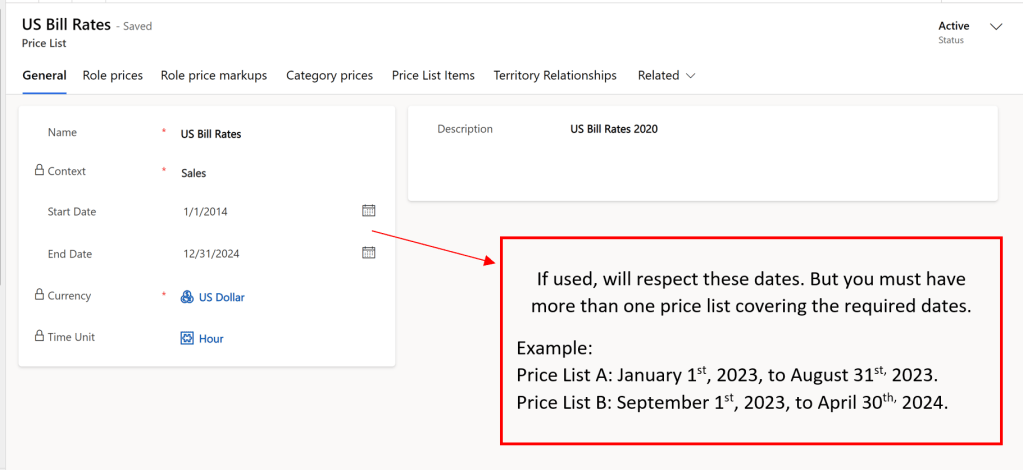
Task: Click the lock icon beside Time Unit
Action: pos(39,337)
